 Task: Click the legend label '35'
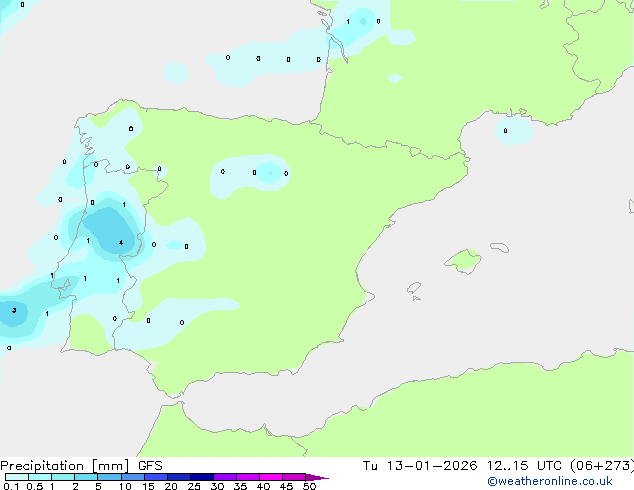click(x=240, y=486)
